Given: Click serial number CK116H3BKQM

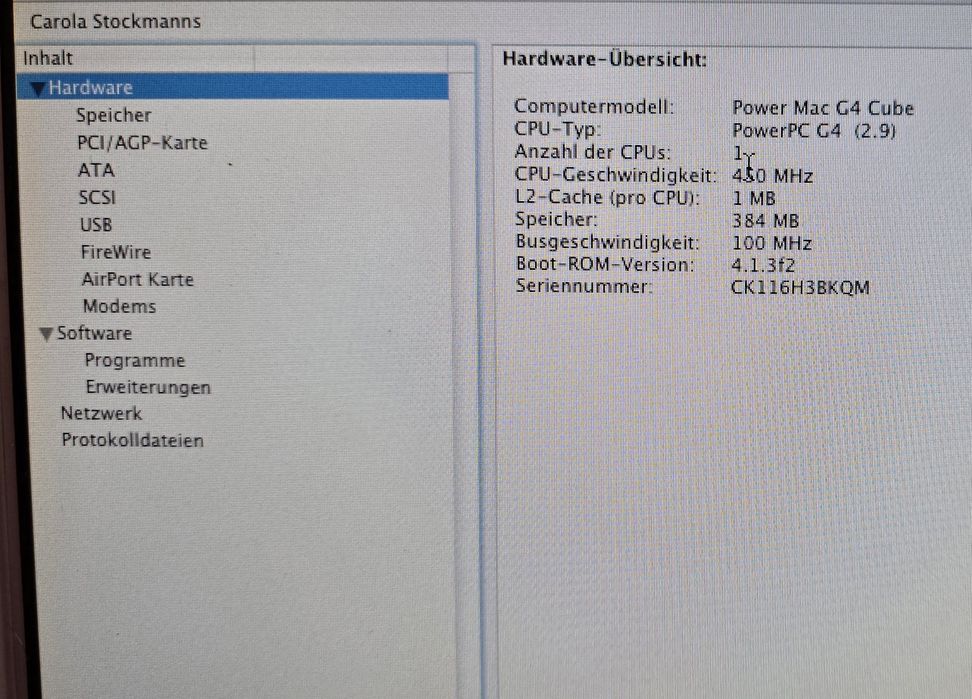Looking at the screenshot, I should pyautogui.click(x=800, y=288).
